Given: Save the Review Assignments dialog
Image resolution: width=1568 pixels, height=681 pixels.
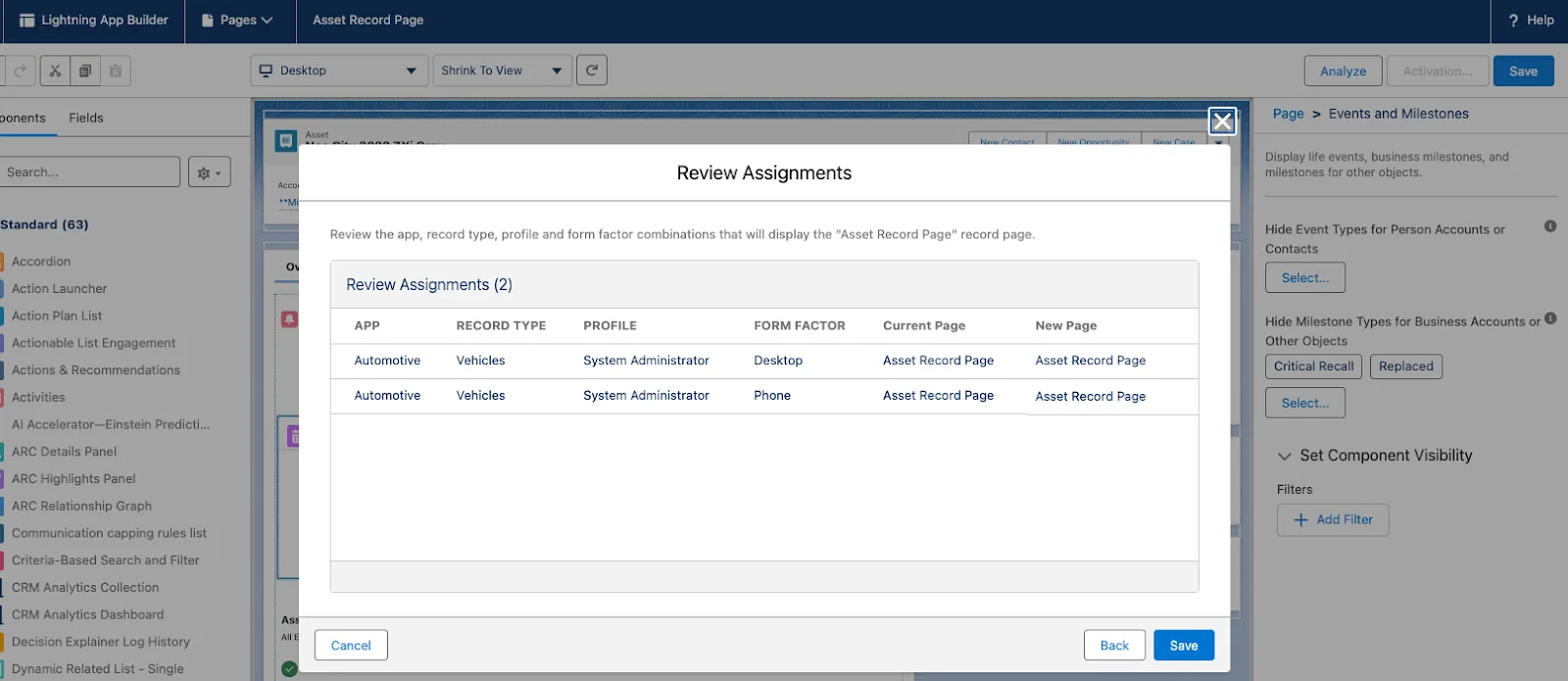Looking at the screenshot, I should coord(1184,646).
